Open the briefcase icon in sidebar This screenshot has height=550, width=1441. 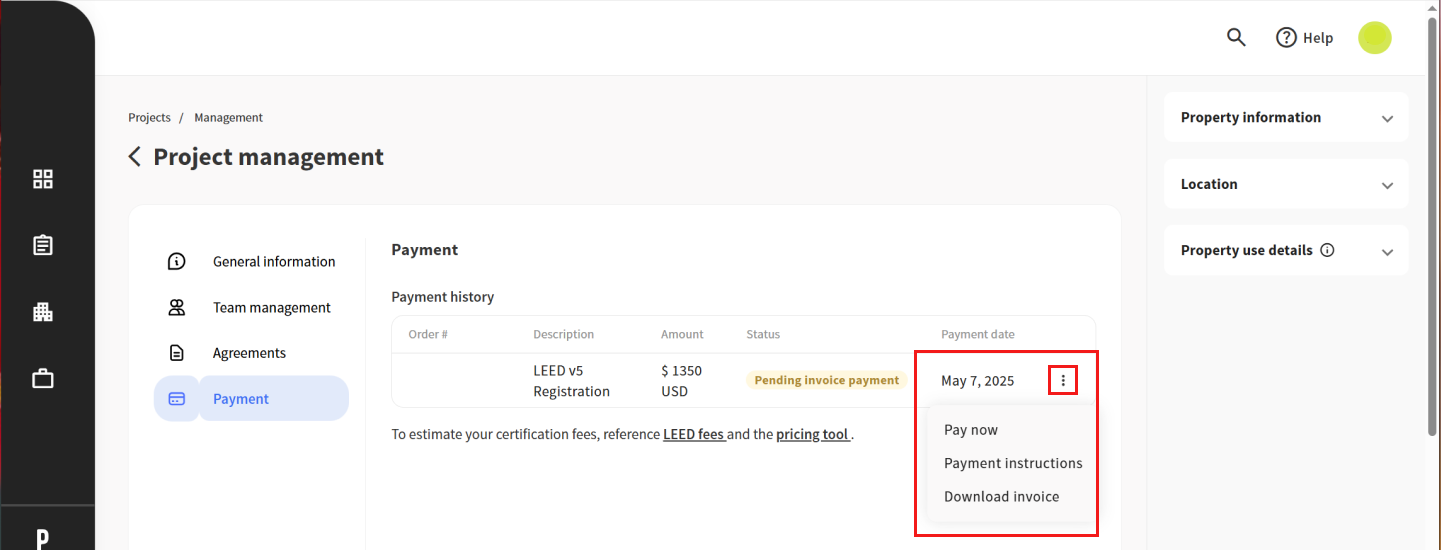pyautogui.click(x=43, y=379)
